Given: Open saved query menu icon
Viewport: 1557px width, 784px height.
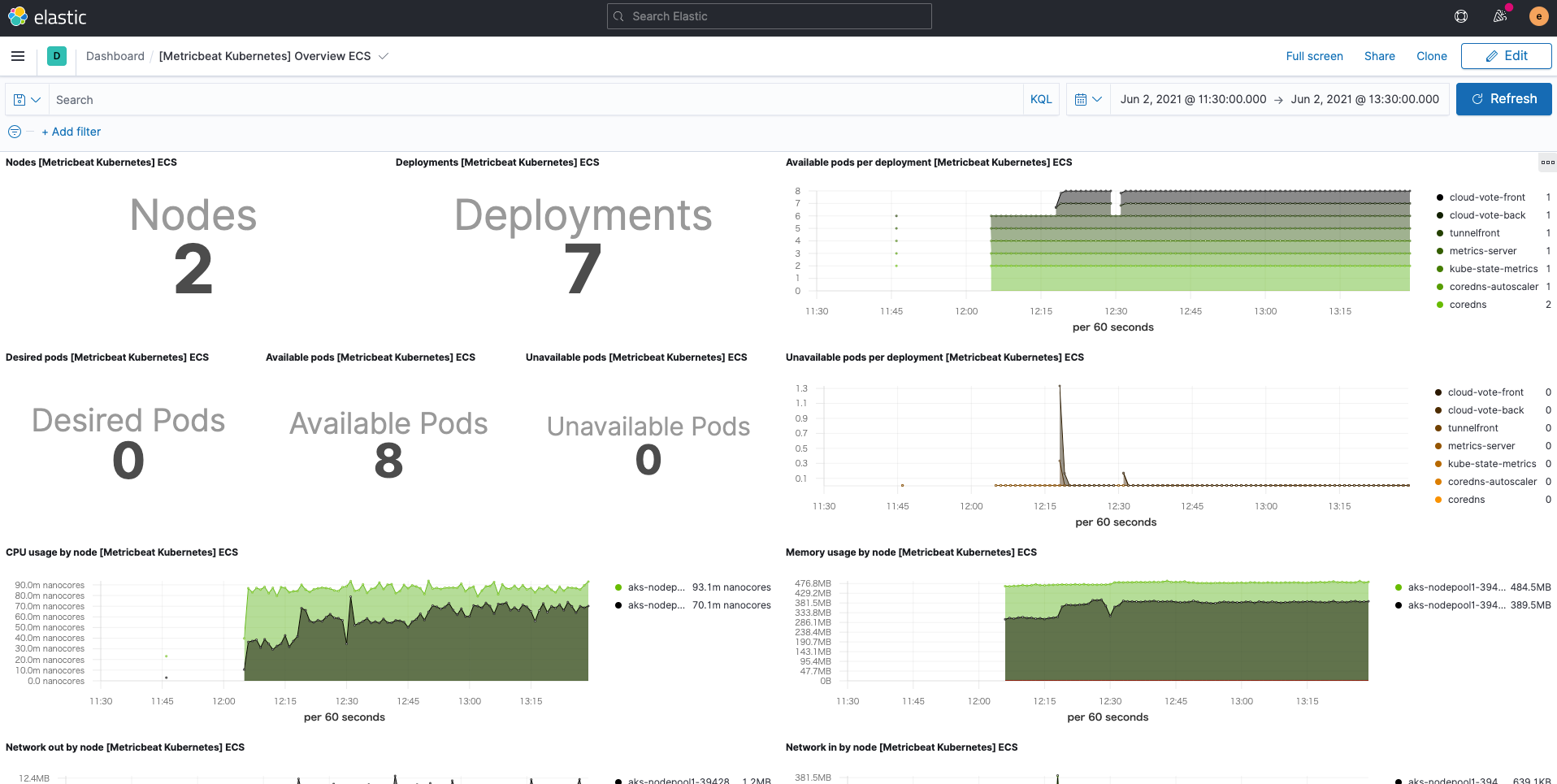Looking at the screenshot, I should (x=27, y=99).
